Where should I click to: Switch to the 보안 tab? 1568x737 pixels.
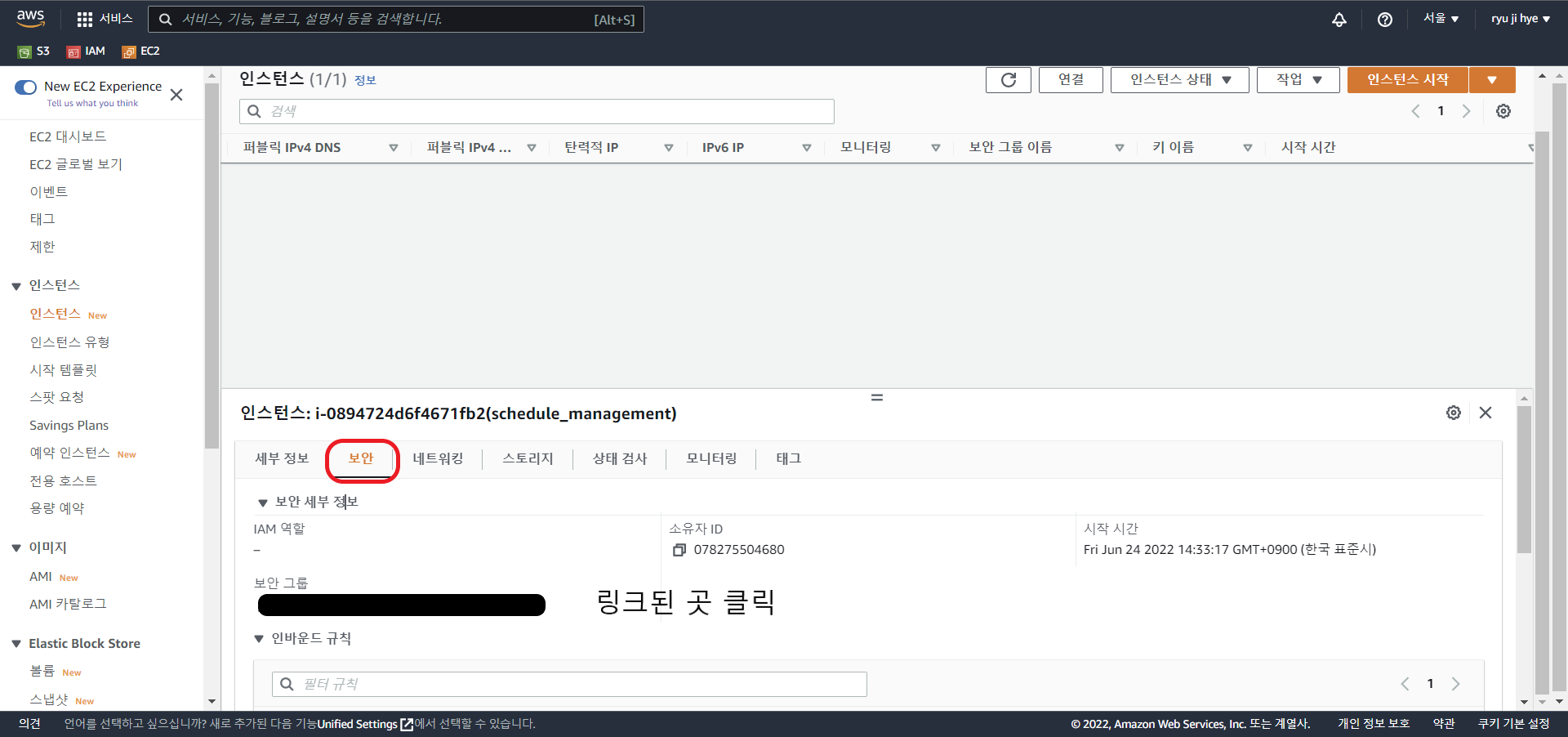click(x=361, y=459)
